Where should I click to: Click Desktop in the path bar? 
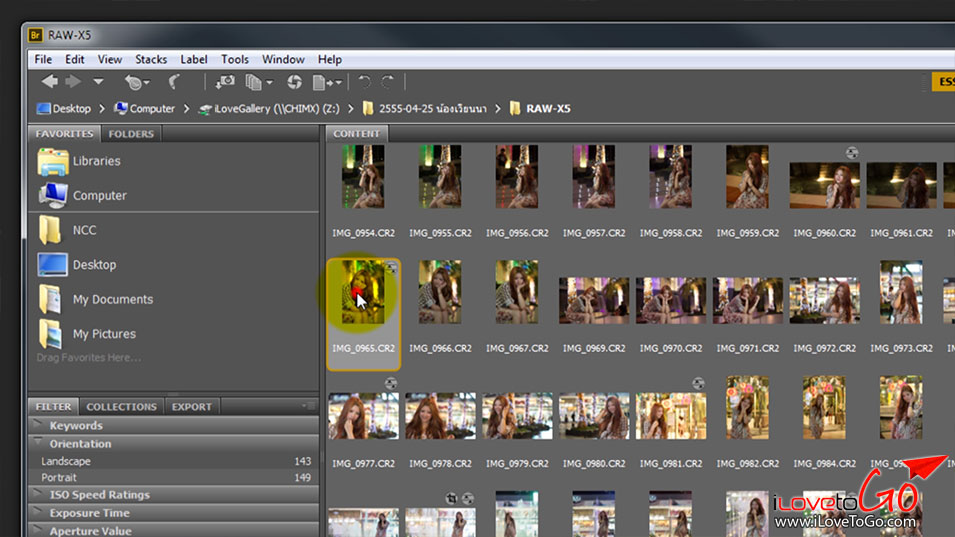(x=63, y=108)
